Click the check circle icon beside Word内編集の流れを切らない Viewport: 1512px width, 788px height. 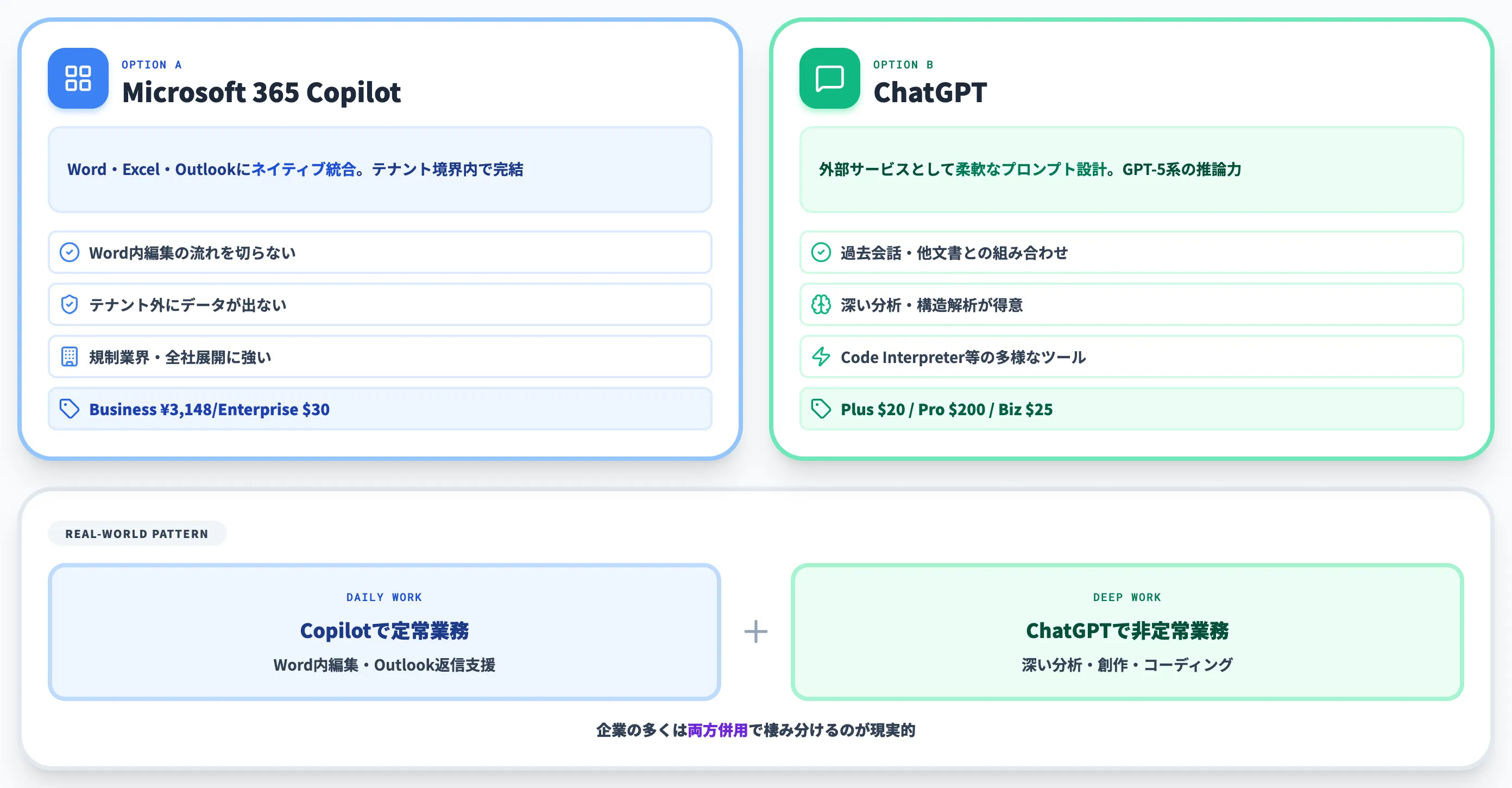point(70,253)
